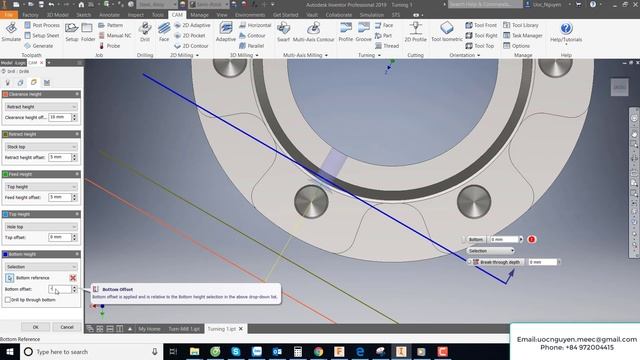The height and width of the screenshot is (360, 640).
Task: Open Bottom height Selection dropdown
Action: point(41,267)
